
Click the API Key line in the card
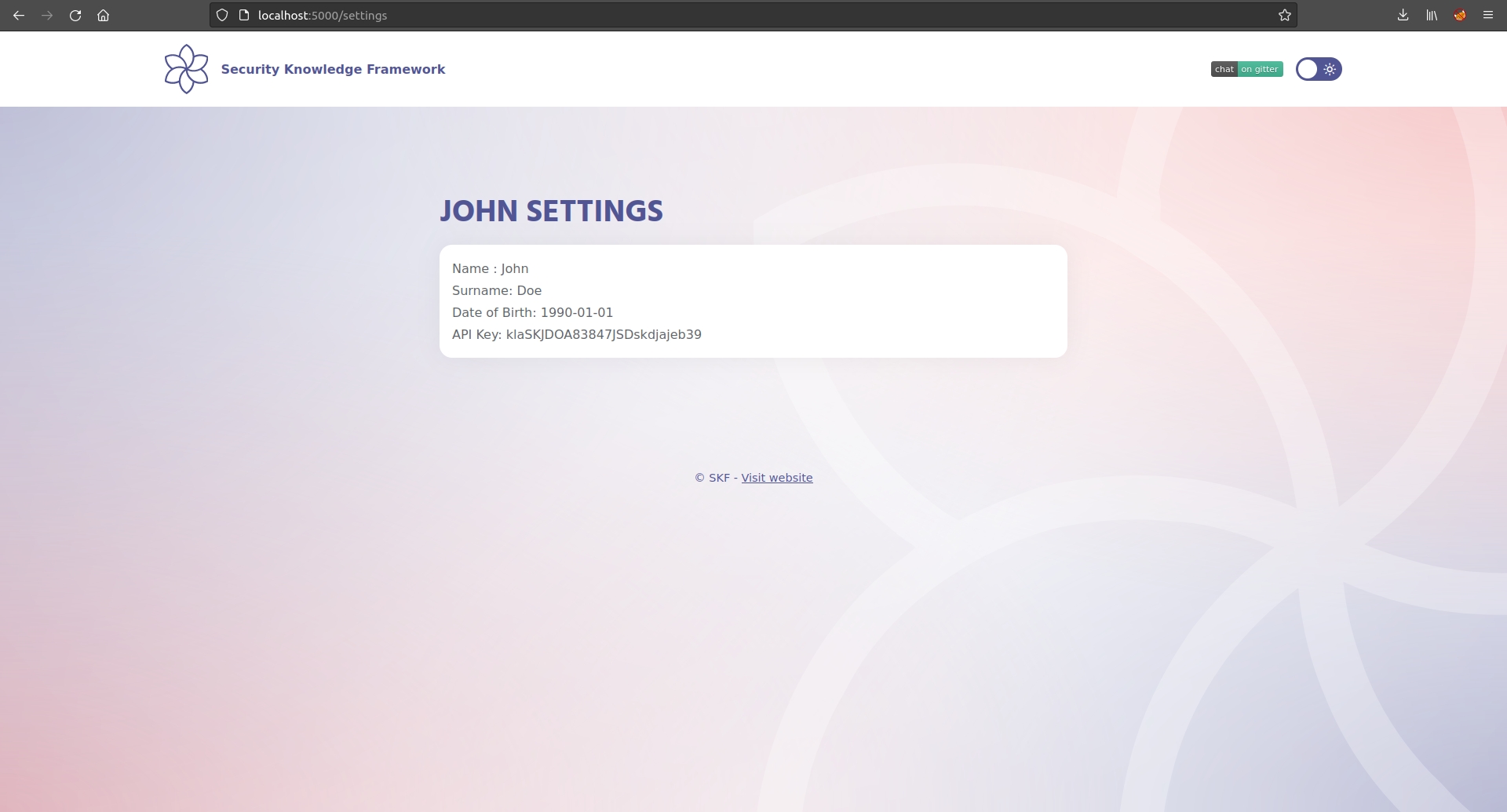click(577, 334)
